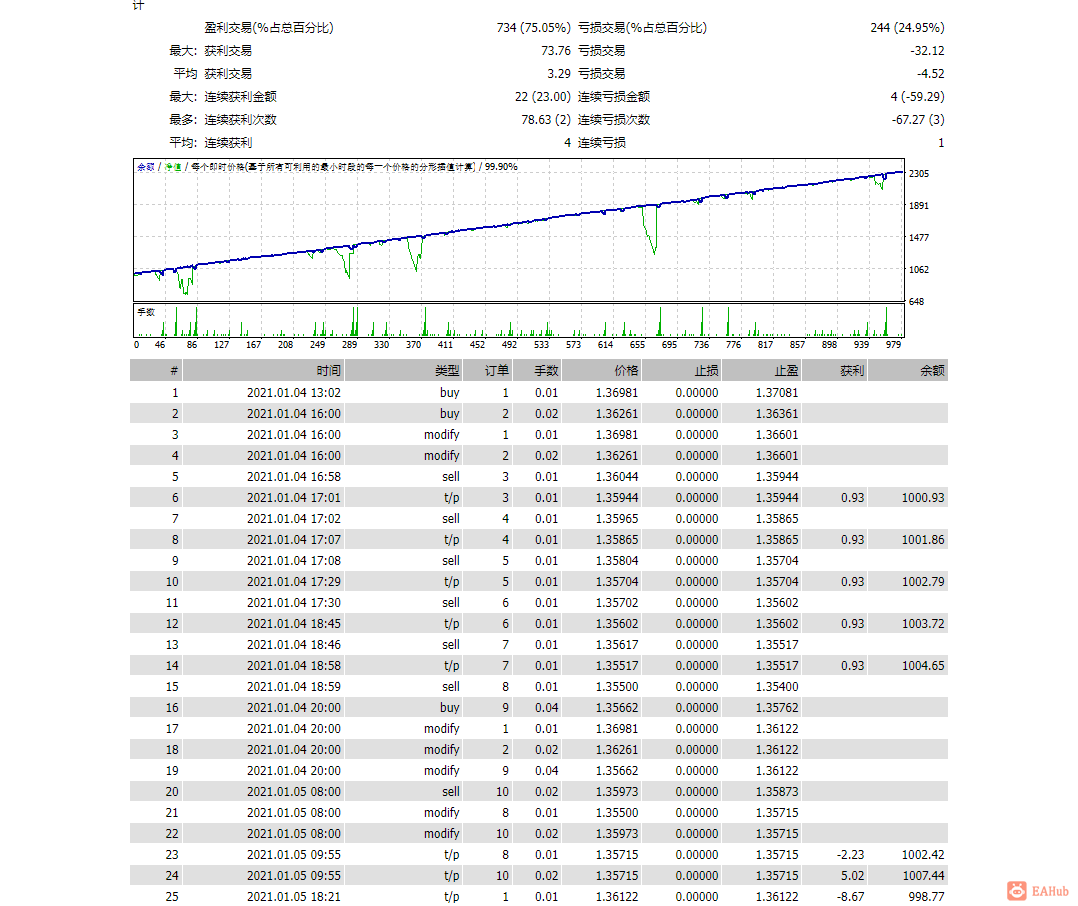The height and width of the screenshot is (906, 1078).
Task: Select balance value 1000.93
Action: coord(923,498)
